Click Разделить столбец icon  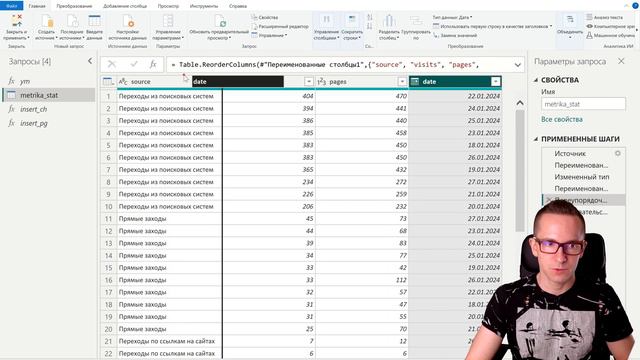click(x=389, y=21)
